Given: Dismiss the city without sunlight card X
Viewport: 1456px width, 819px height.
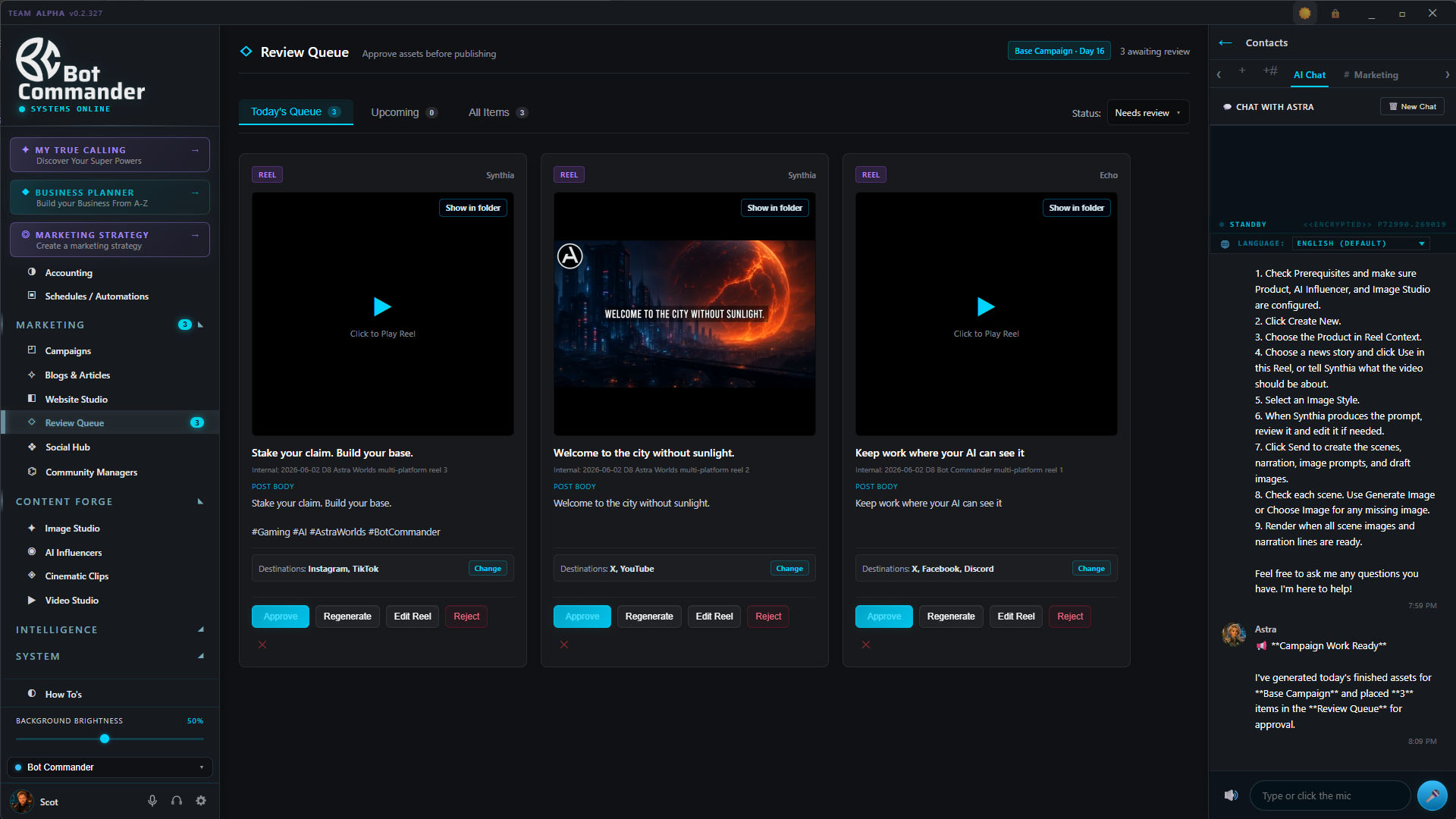Looking at the screenshot, I should tap(564, 645).
